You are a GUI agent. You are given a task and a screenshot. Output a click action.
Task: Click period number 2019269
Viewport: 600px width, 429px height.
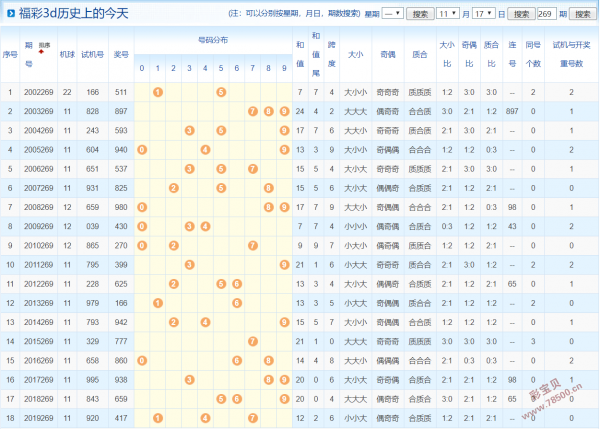39,418
